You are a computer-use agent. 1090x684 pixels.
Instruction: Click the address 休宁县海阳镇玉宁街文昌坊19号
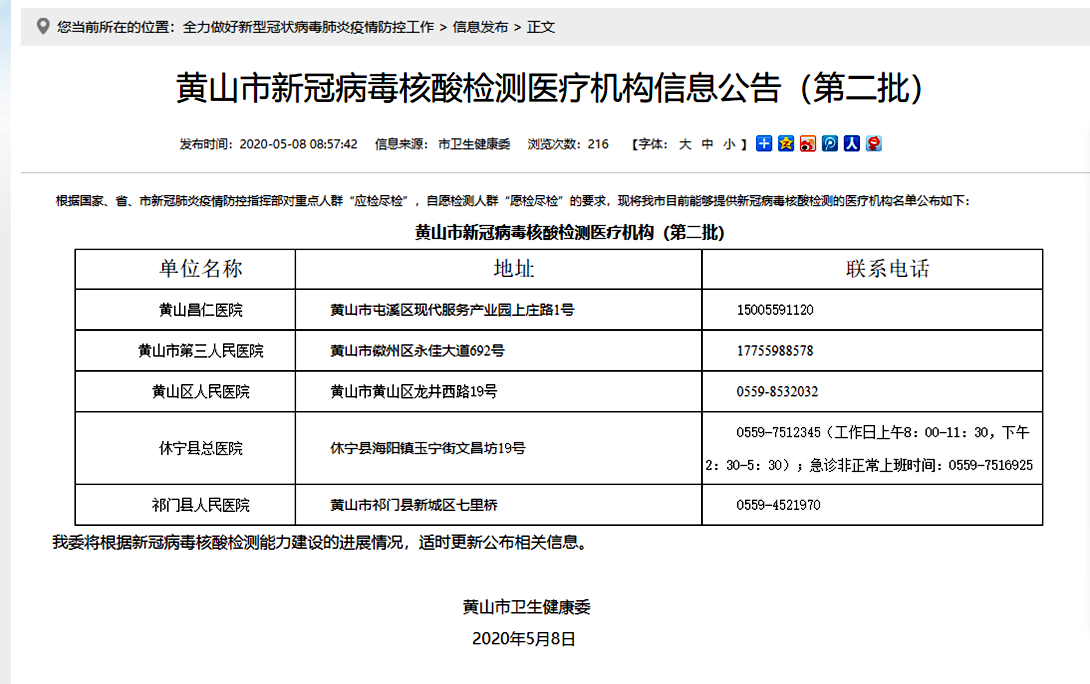[x=428, y=448]
